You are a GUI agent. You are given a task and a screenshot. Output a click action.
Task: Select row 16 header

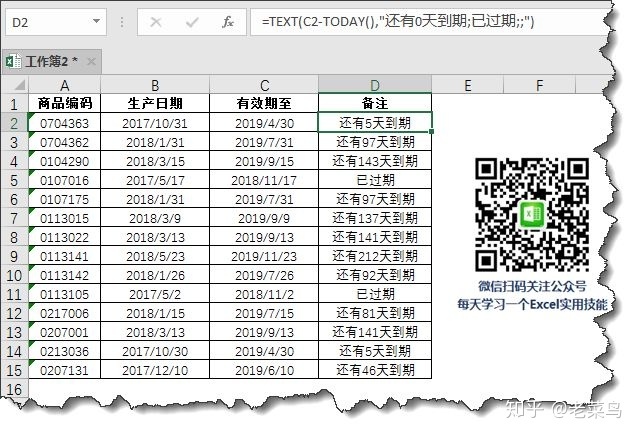click(x=14, y=389)
